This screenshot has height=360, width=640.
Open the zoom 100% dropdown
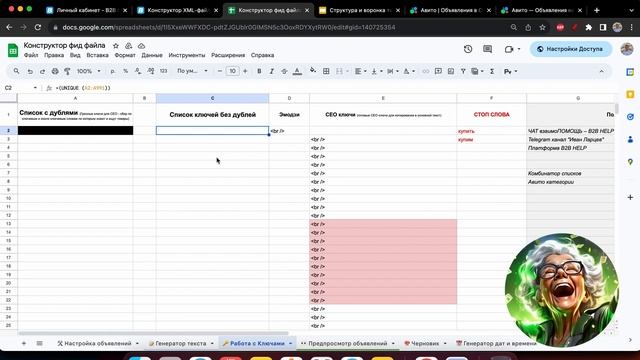coord(89,71)
